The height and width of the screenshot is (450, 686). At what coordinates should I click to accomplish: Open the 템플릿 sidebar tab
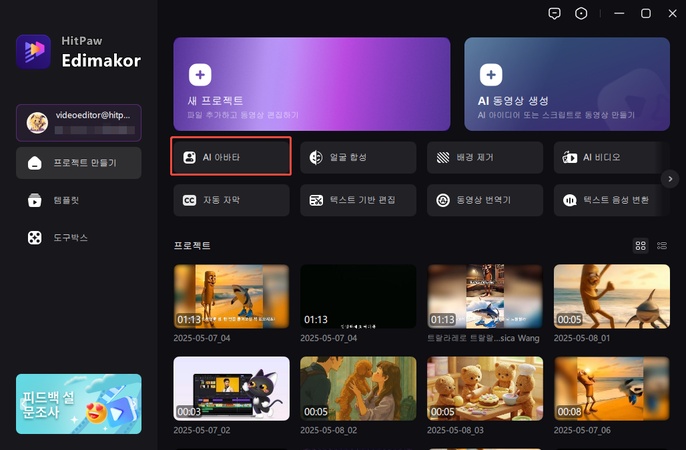tap(79, 200)
